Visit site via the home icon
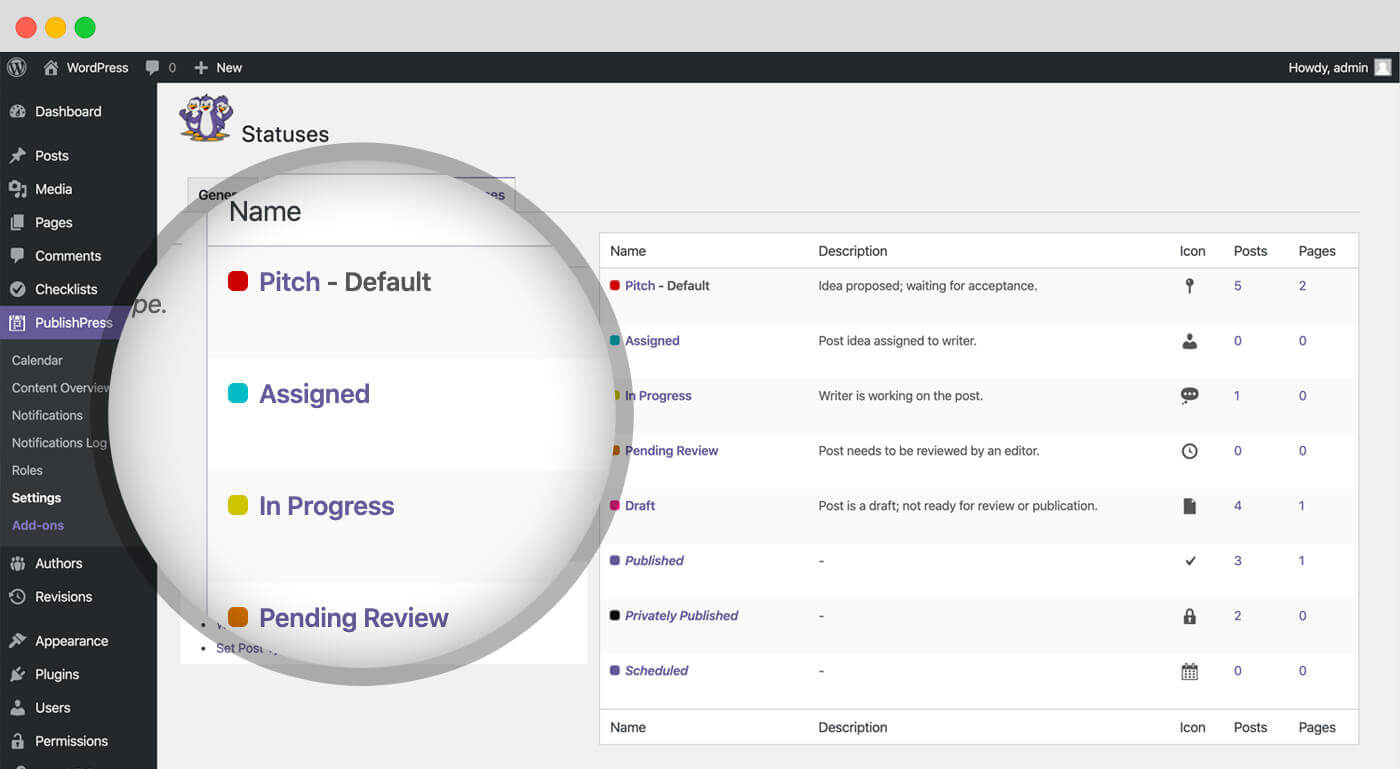Viewport: 1400px width, 769px height. tap(51, 67)
